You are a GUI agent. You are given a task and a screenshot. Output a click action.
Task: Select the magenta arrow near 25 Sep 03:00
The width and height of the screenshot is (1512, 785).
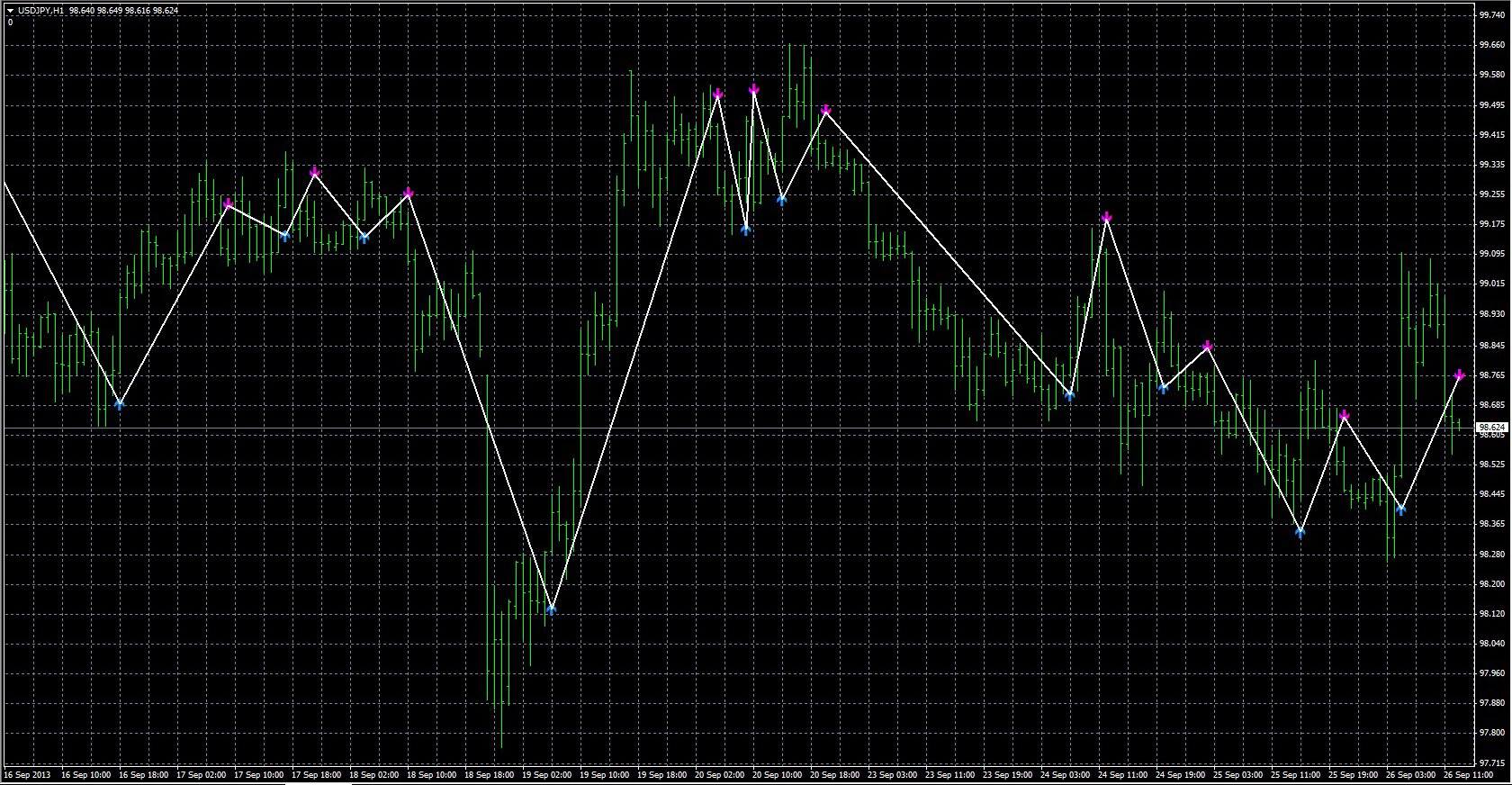pyautogui.click(x=1207, y=346)
